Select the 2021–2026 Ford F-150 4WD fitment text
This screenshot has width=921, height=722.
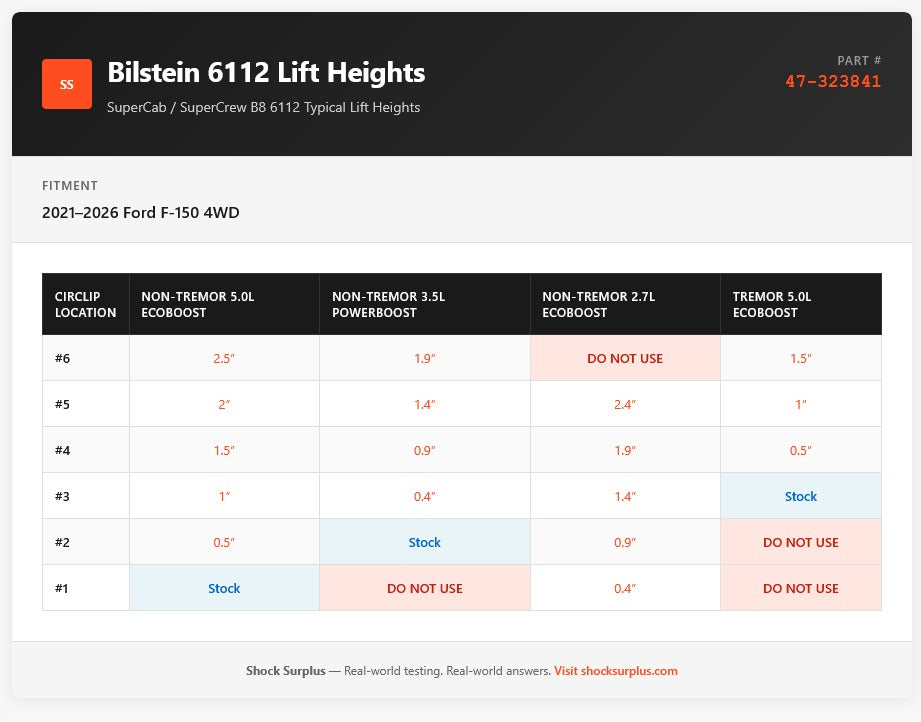coord(140,213)
